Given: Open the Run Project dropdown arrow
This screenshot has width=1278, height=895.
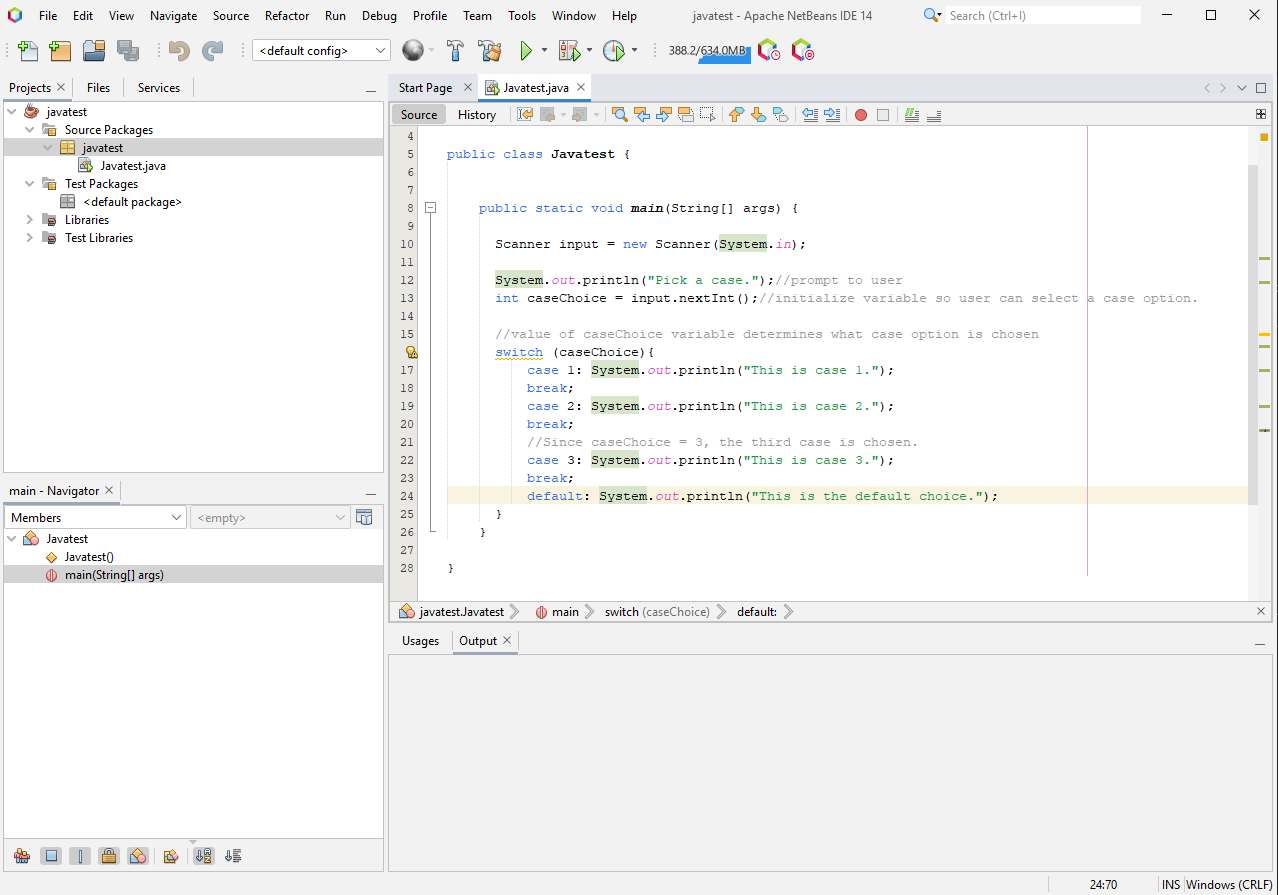Looking at the screenshot, I should pos(544,51).
